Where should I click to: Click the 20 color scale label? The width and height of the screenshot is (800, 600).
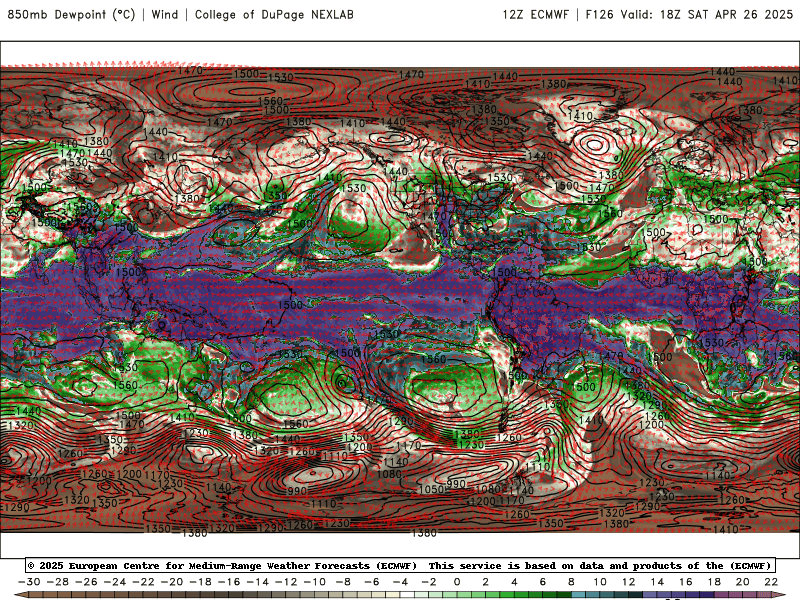coord(743,582)
